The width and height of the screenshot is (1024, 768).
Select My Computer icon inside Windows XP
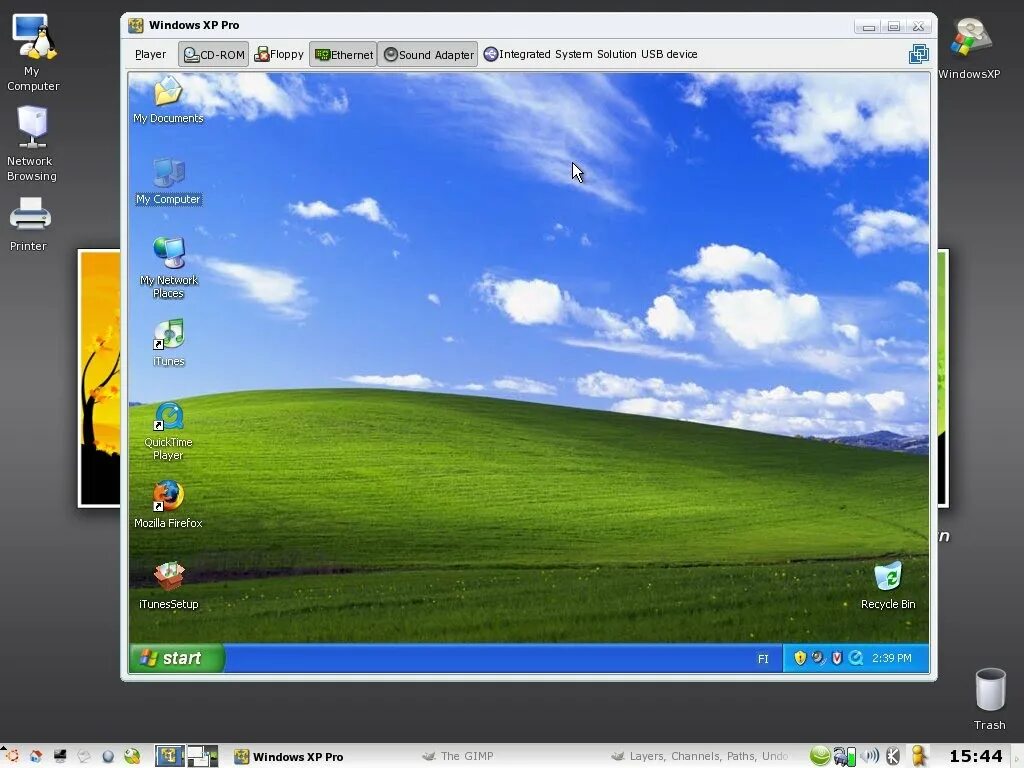coord(168,182)
